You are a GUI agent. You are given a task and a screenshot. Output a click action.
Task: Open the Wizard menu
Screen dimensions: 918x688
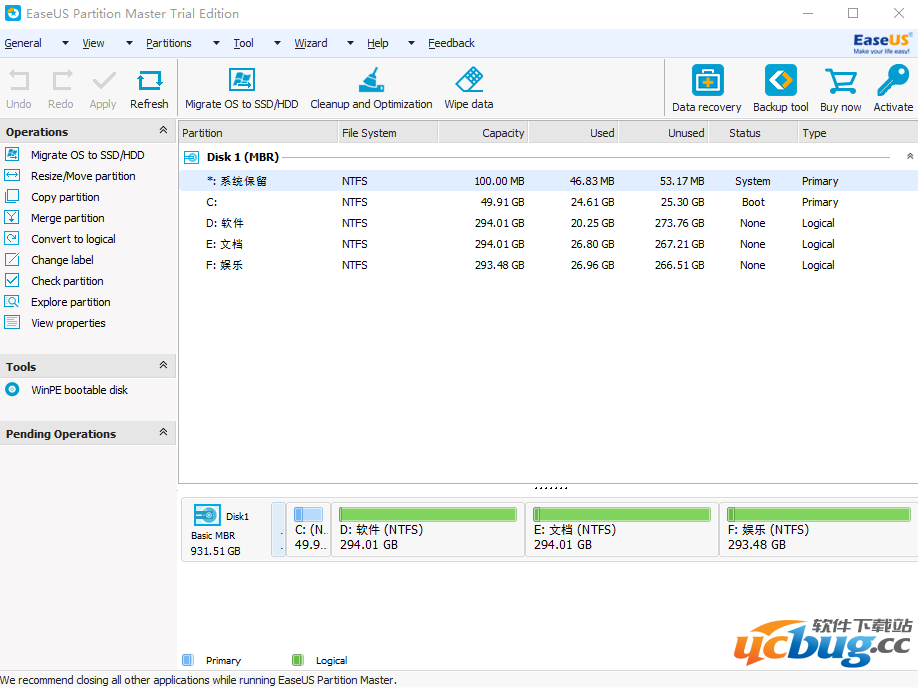(311, 43)
